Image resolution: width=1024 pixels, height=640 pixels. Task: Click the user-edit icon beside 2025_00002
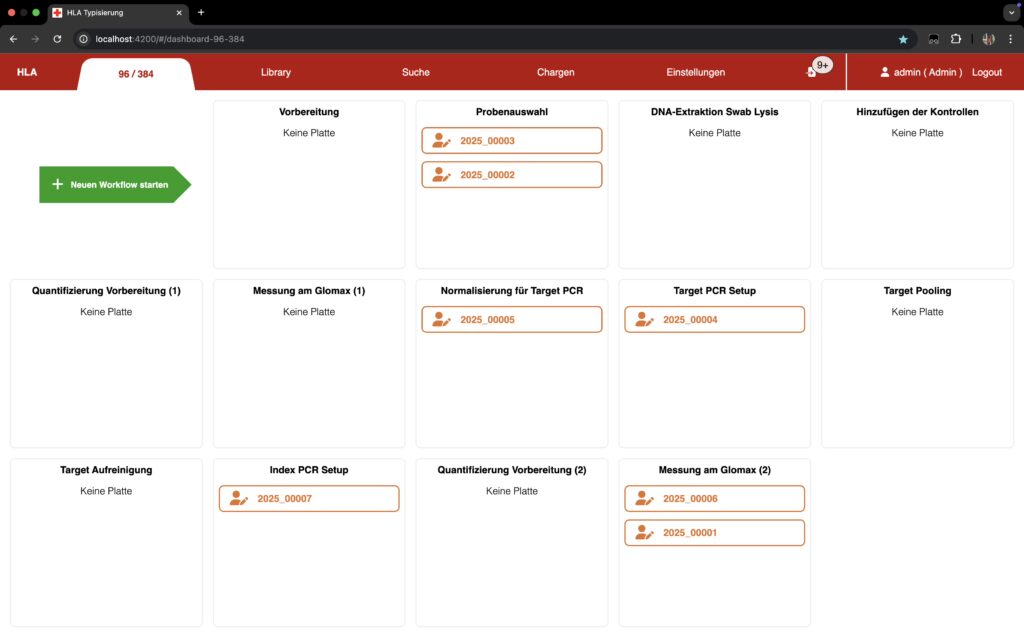(x=441, y=174)
